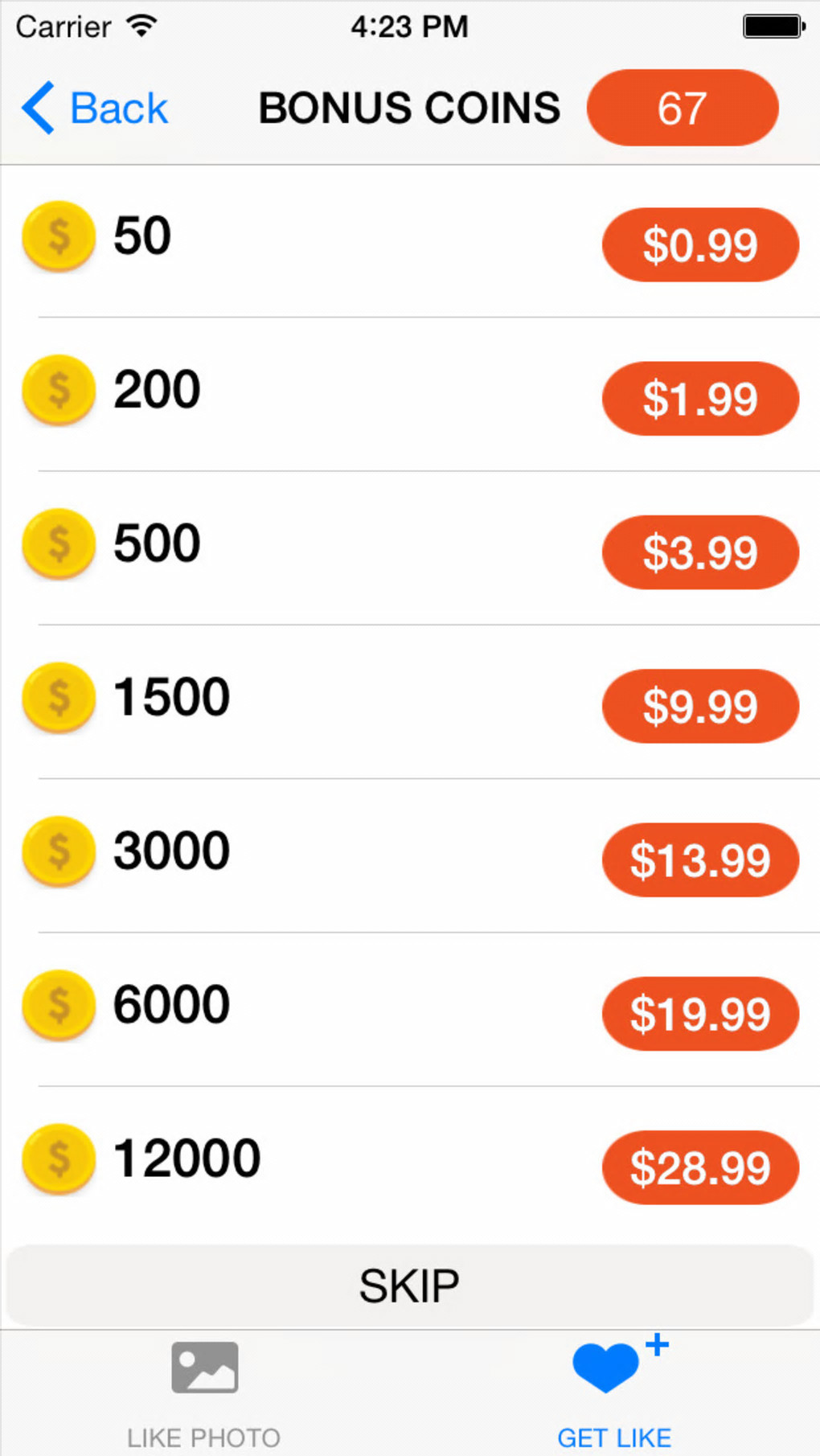Buy 50 coins for $0.99

(700, 244)
